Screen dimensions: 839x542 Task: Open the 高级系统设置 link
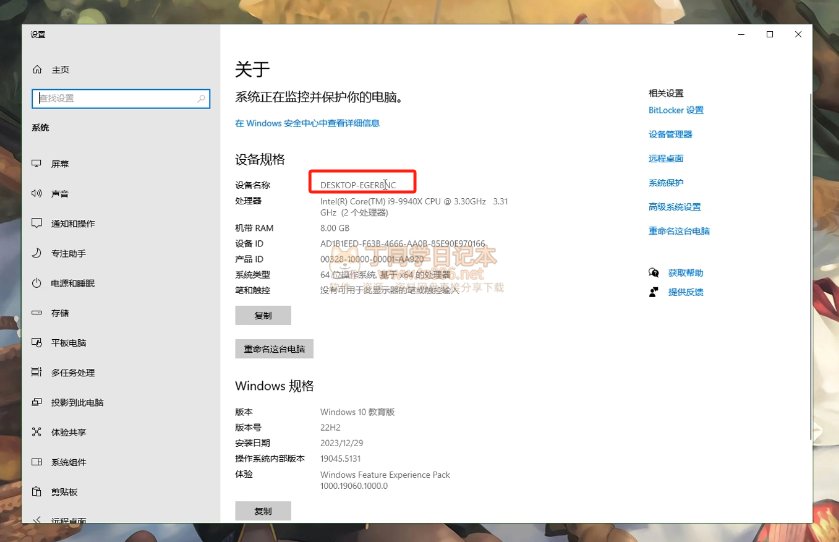pos(674,207)
